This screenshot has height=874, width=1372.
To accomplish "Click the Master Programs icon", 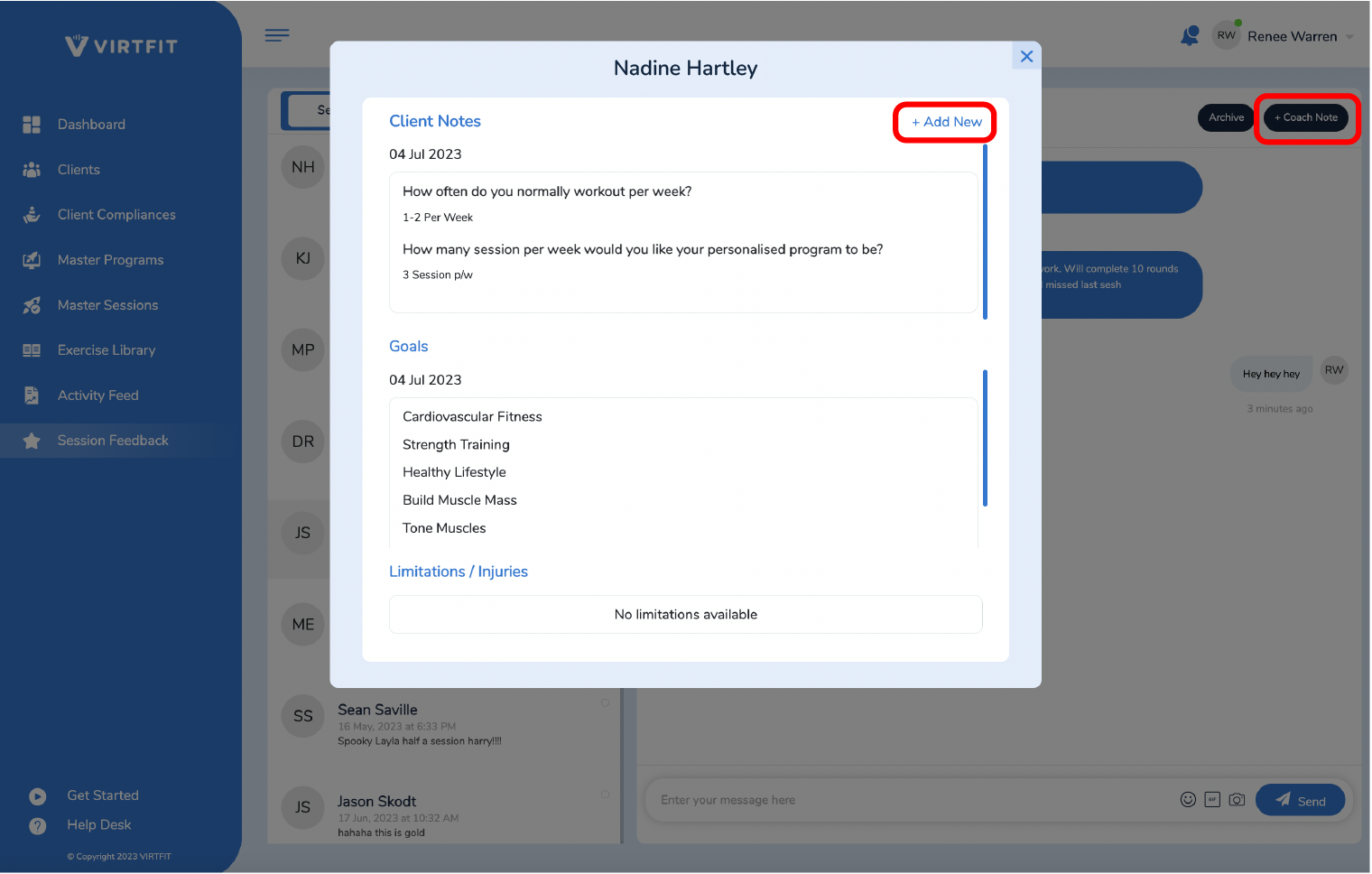I will click(32, 260).
